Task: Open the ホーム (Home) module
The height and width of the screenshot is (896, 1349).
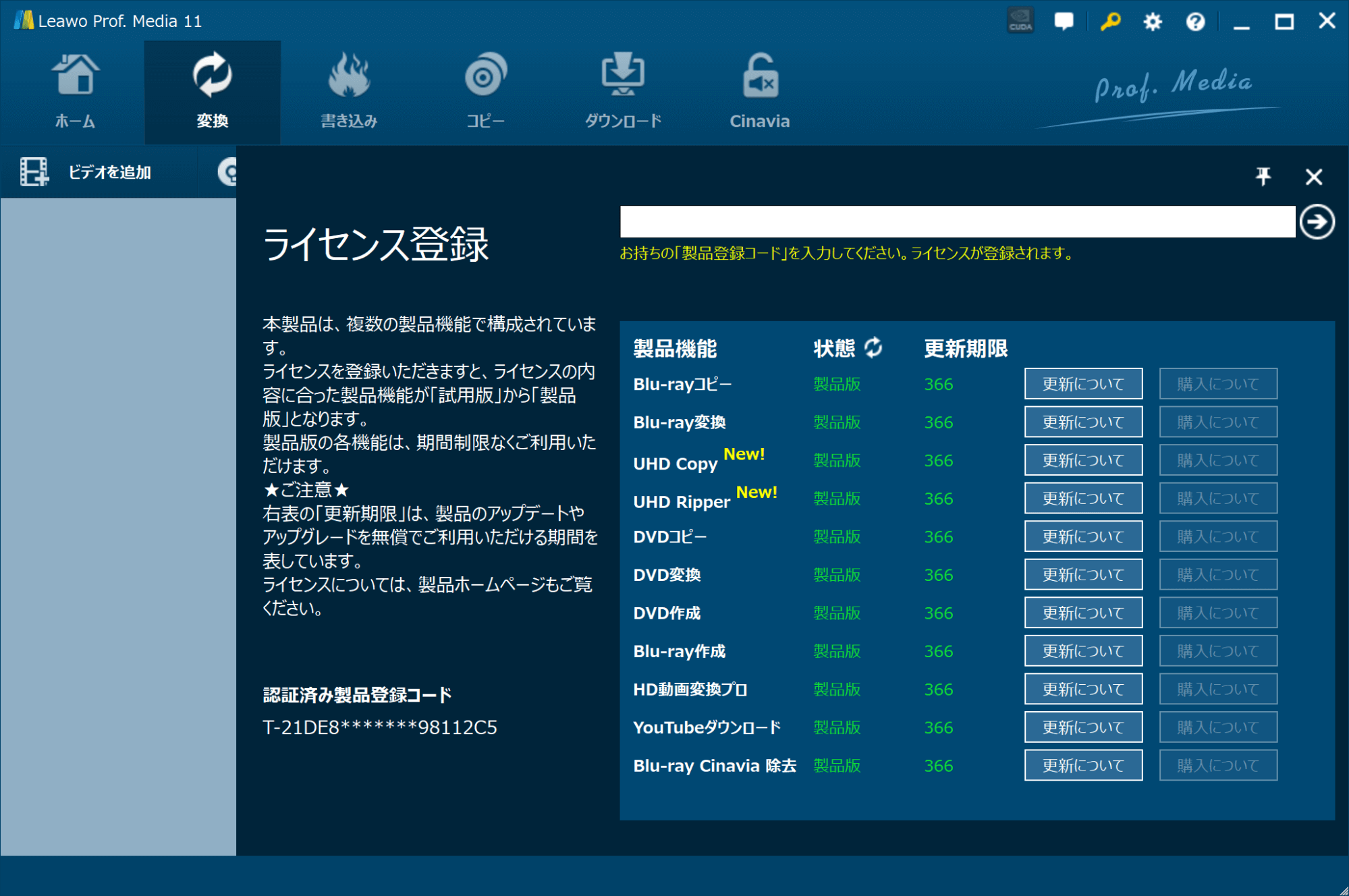Action: (75, 92)
